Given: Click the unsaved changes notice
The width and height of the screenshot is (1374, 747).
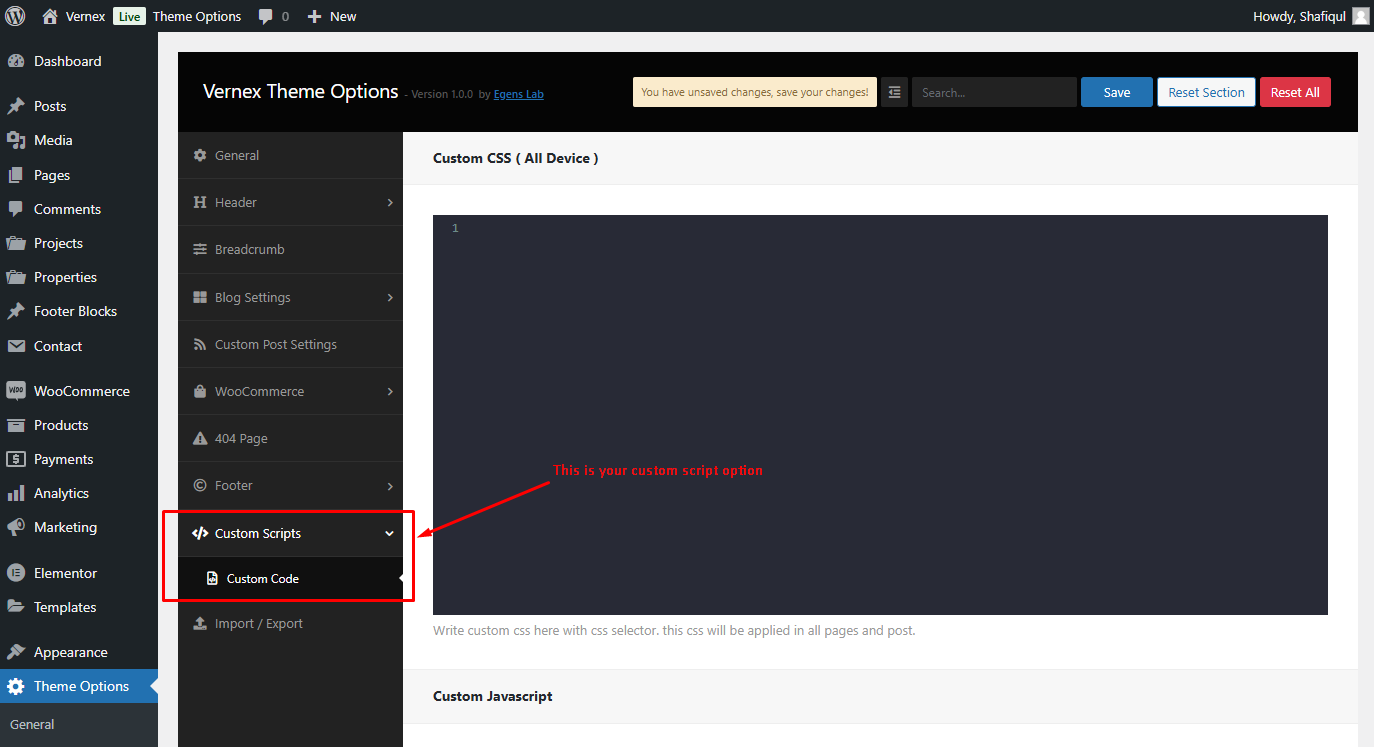Looking at the screenshot, I should point(755,92).
